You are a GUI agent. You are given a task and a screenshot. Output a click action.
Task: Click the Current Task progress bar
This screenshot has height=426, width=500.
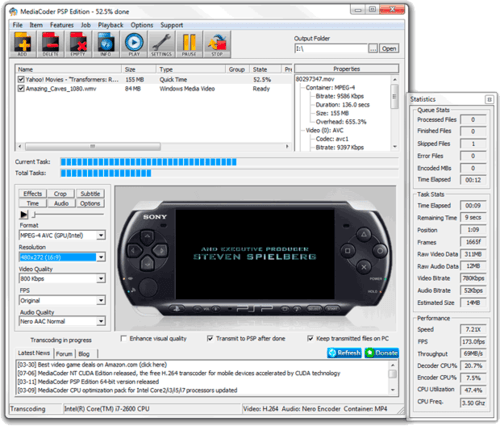pos(229,162)
